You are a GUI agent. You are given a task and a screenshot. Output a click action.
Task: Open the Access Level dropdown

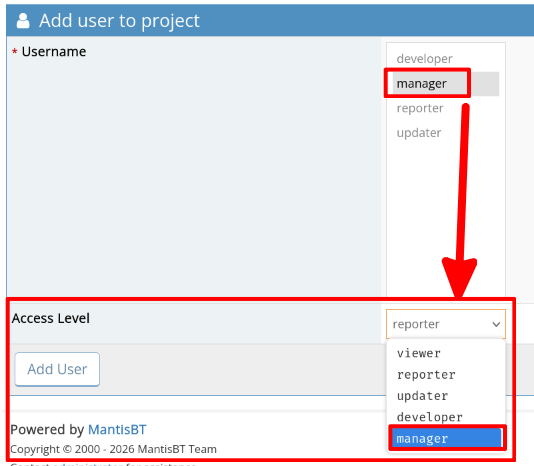pos(446,324)
